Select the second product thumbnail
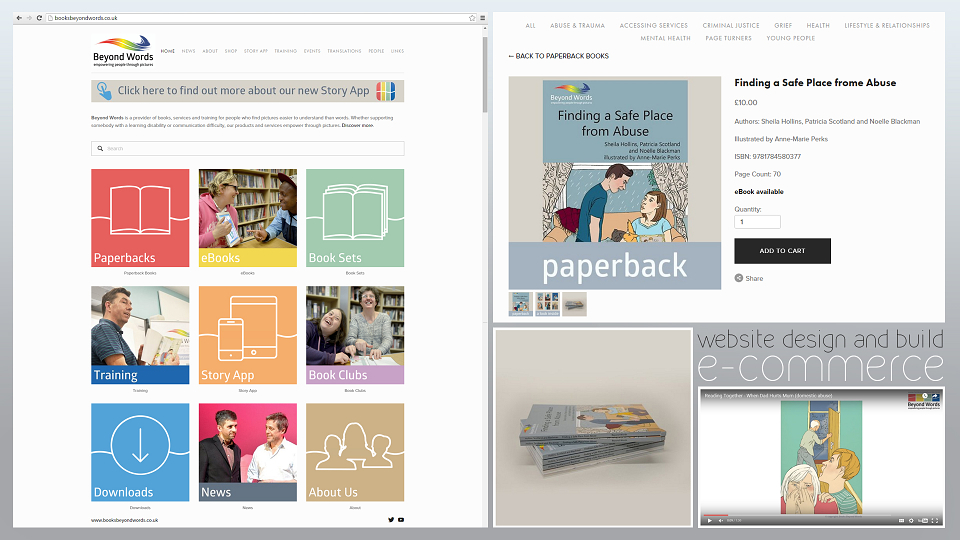 pyautogui.click(x=547, y=304)
